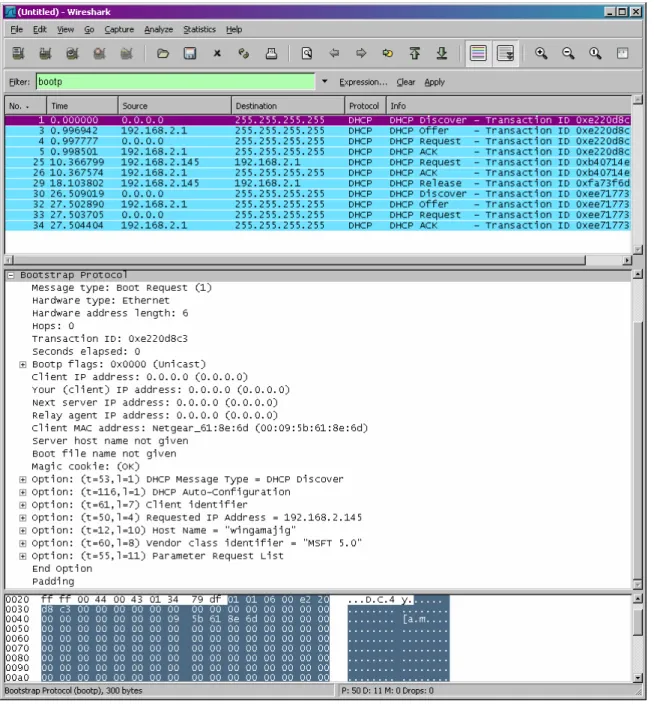The image size is (654, 704).
Task: Open capture options toolbar icon
Action: [45, 53]
